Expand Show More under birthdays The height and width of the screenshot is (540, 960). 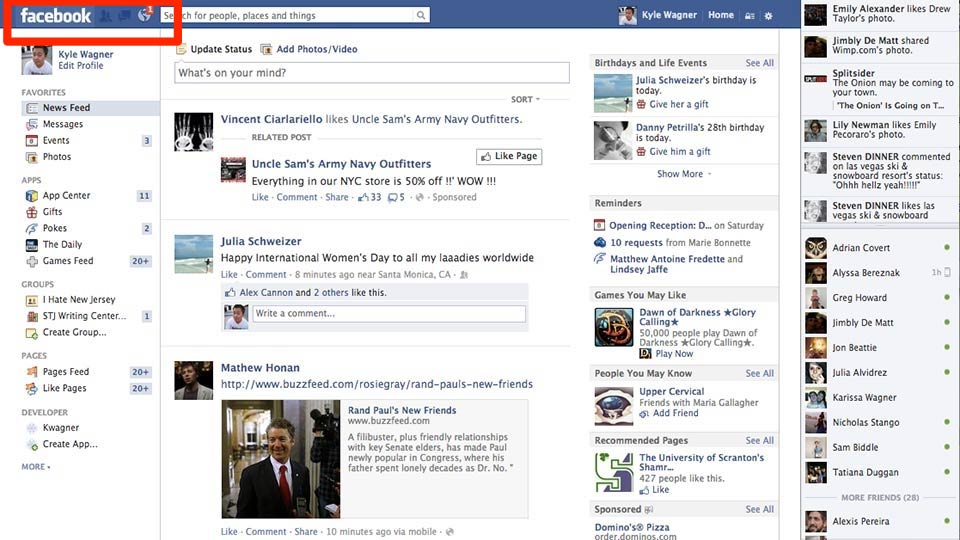coord(683,174)
